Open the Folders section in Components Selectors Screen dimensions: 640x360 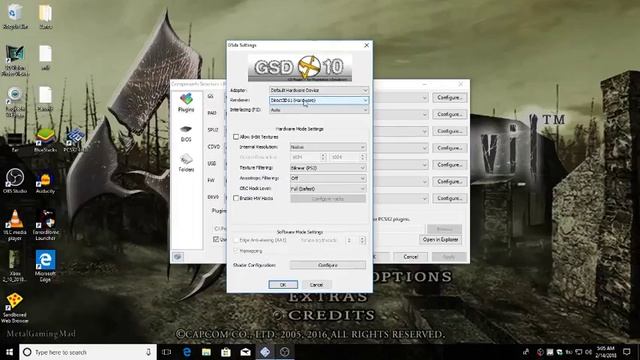pos(186,163)
